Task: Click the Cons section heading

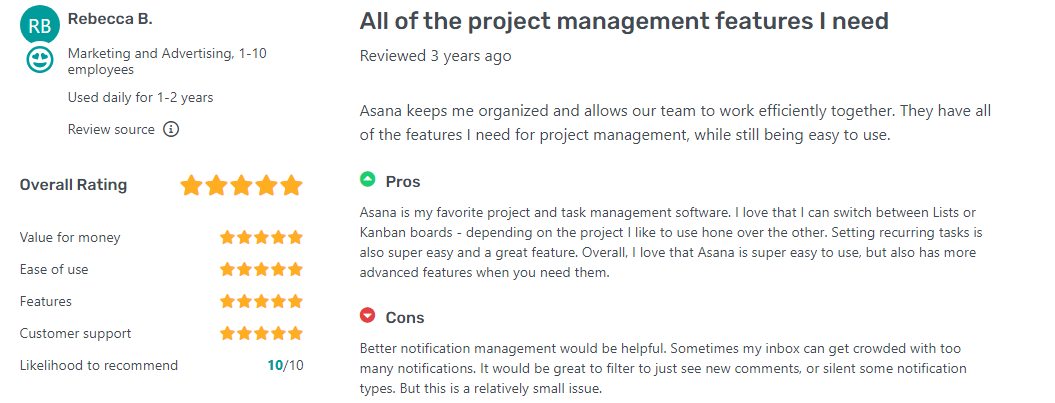Action: pyautogui.click(x=405, y=318)
